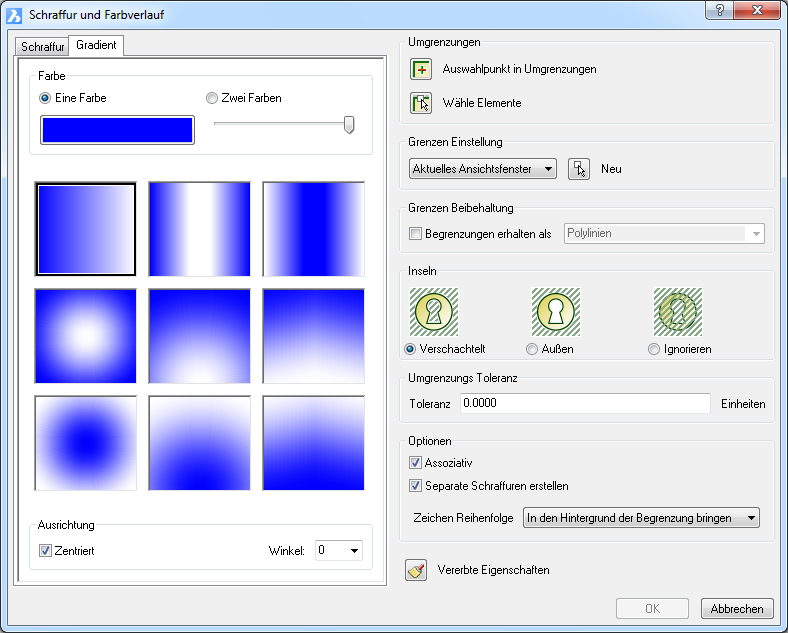Click the Wähle Elemente icon
The width and height of the screenshot is (788, 633).
[420, 103]
